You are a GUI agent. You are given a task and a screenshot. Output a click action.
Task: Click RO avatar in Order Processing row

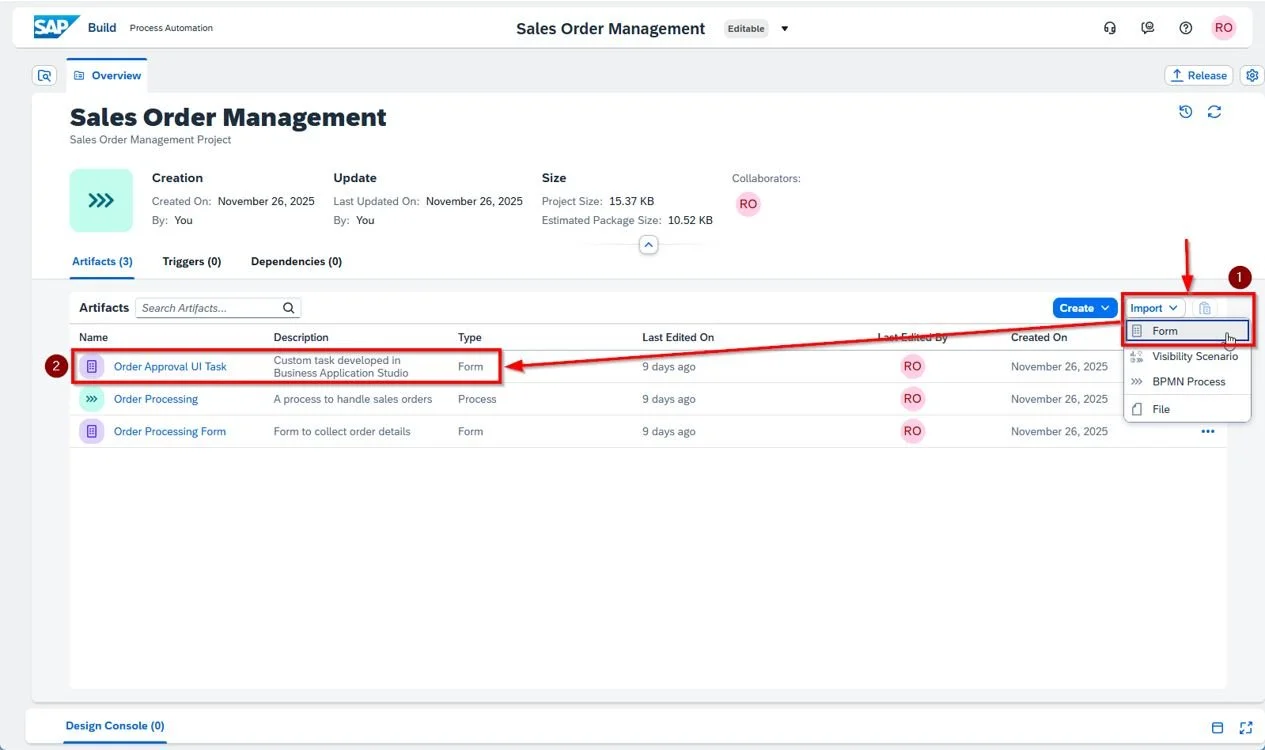click(x=912, y=399)
